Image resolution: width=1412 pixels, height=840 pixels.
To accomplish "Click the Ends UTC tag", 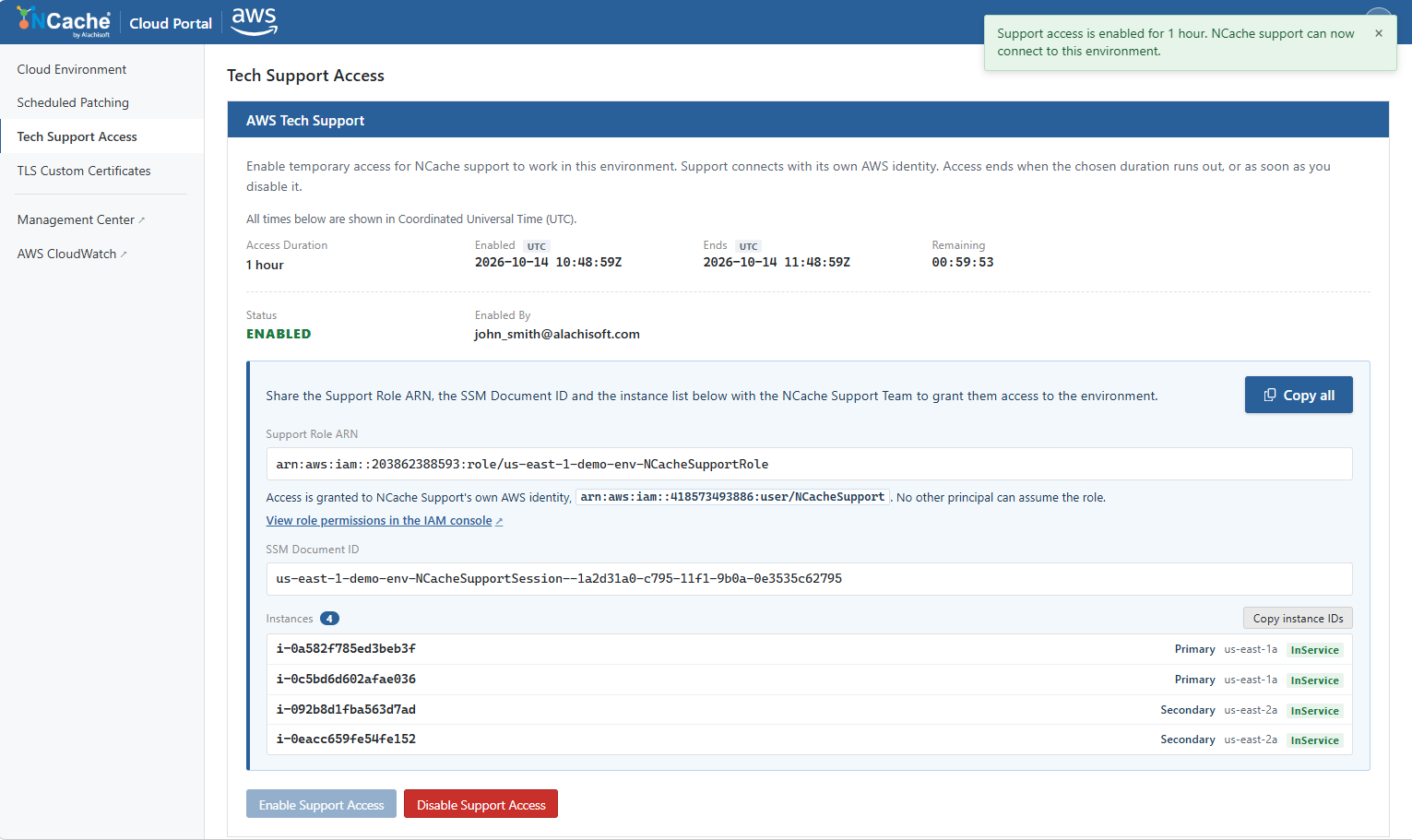I will 748,246.
